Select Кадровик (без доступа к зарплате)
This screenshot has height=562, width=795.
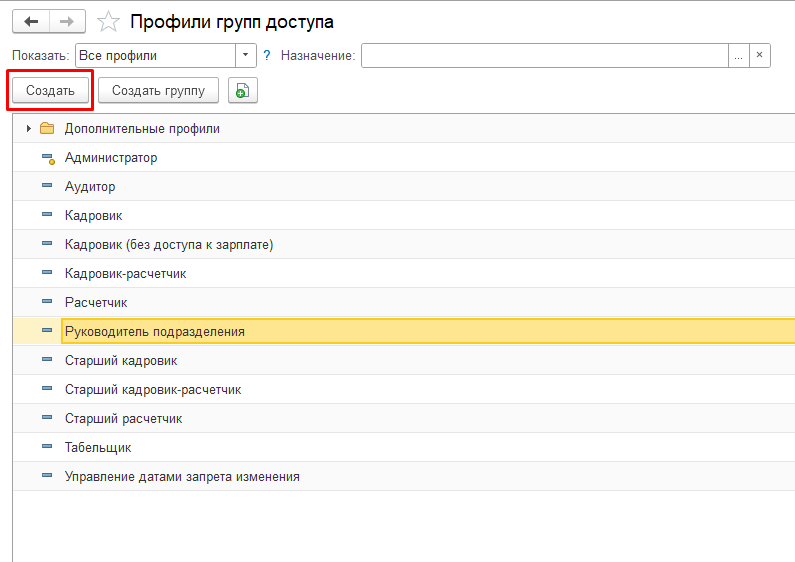(x=169, y=245)
